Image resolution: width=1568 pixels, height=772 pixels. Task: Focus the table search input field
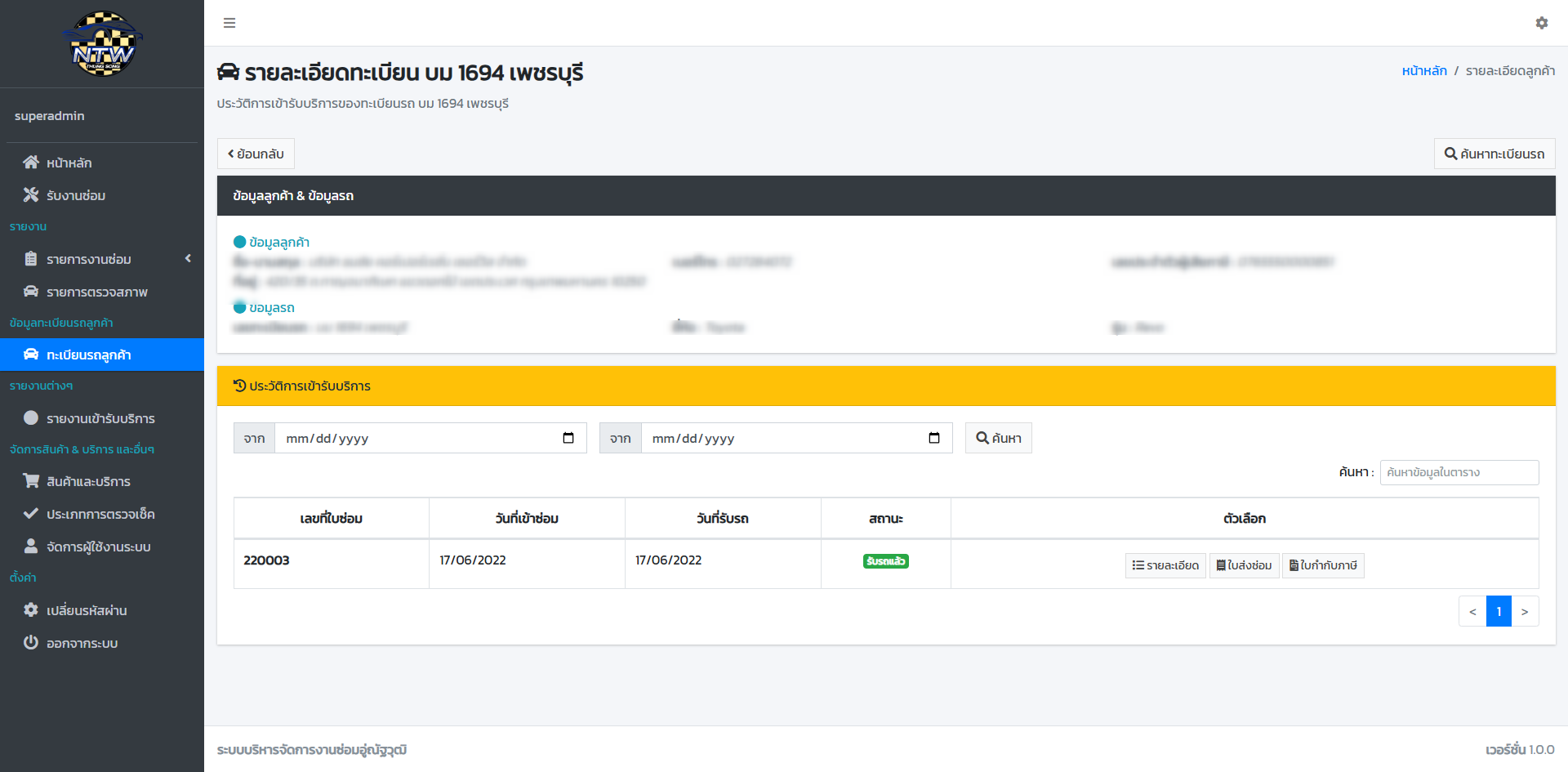1459,472
